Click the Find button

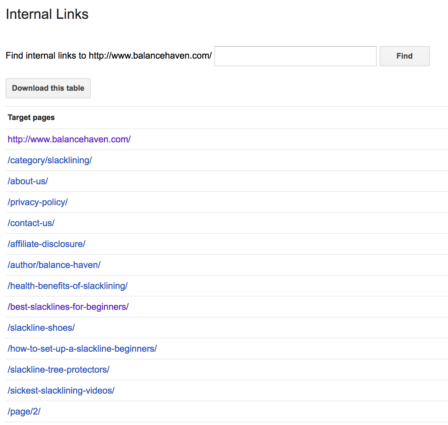[404, 56]
